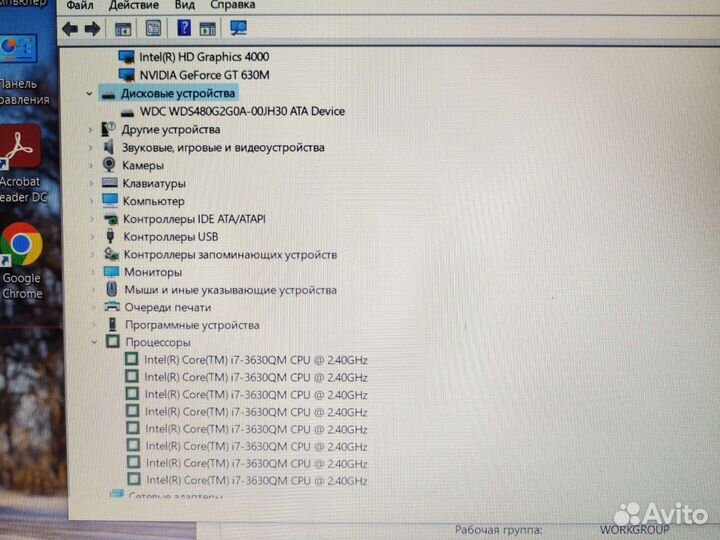The height and width of the screenshot is (540, 720).
Task: Expand the Мониторы node
Action: pyautogui.click(x=93, y=272)
